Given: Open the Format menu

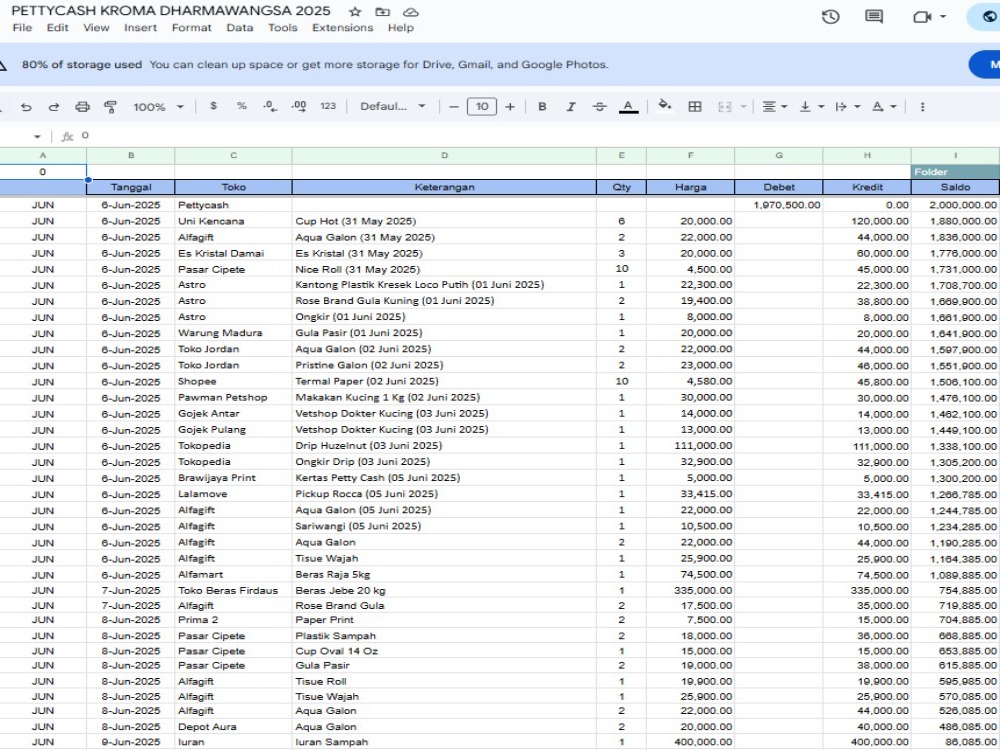Looking at the screenshot, I should 191,27.
